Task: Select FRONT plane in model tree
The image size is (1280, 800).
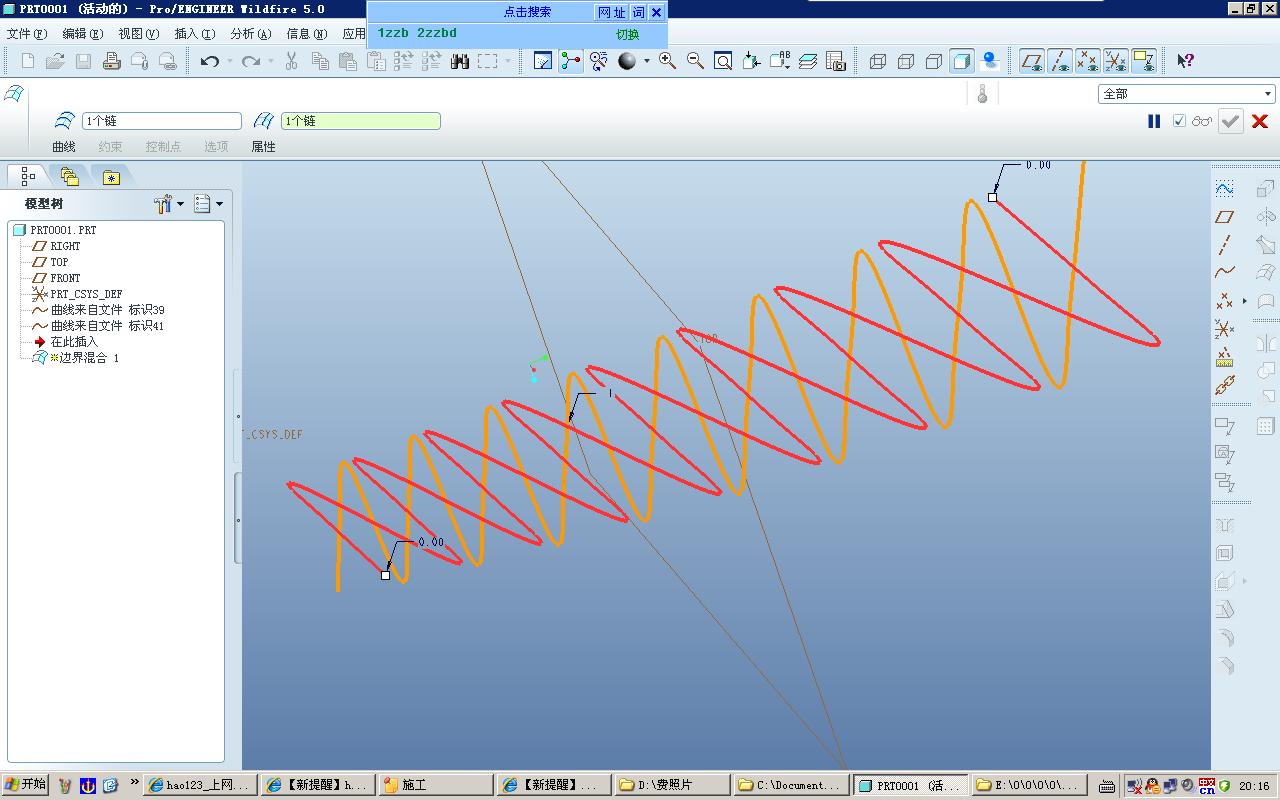Action: (x=65, y=278)
